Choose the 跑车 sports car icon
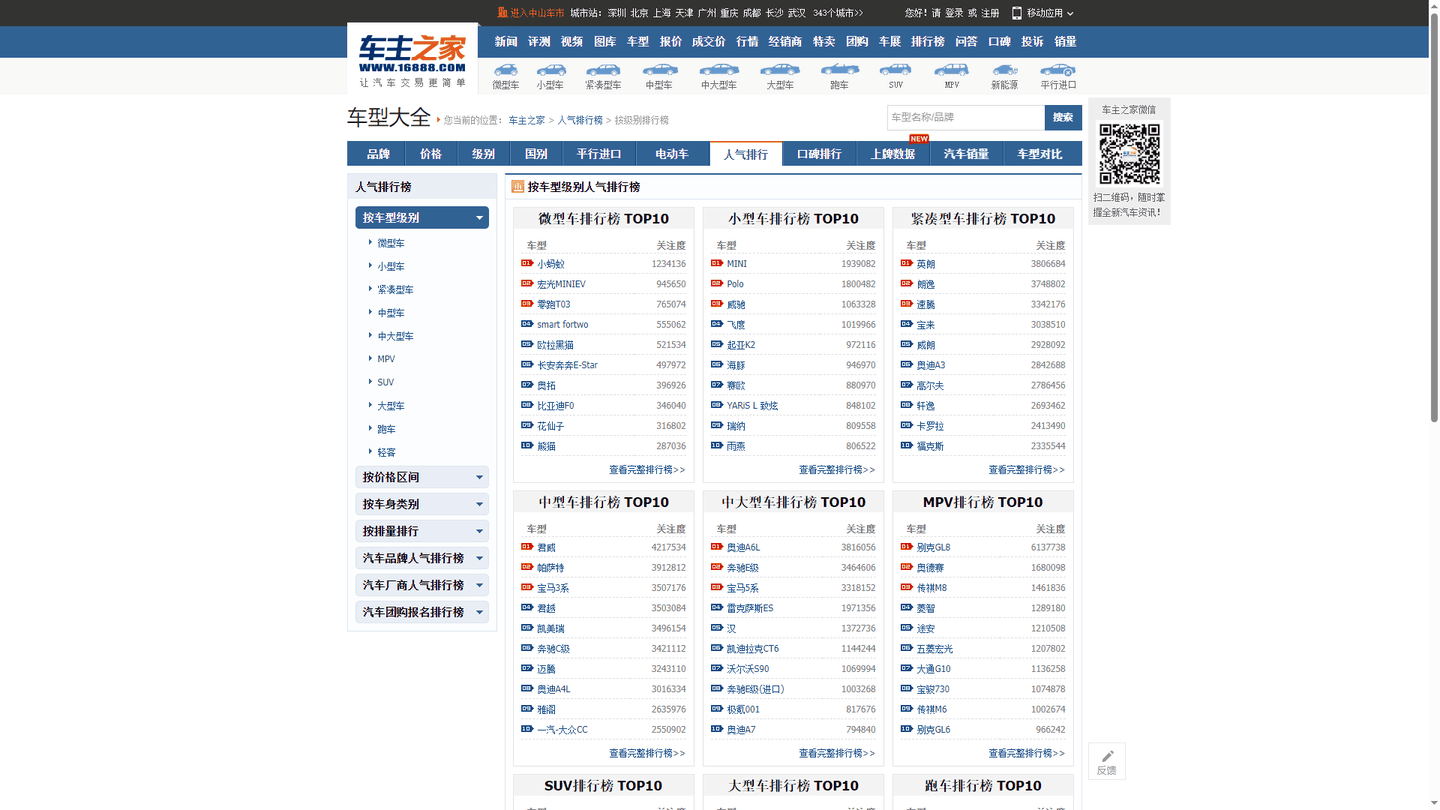This screenshot has height=810, width=1440. [x=839, y=70]
